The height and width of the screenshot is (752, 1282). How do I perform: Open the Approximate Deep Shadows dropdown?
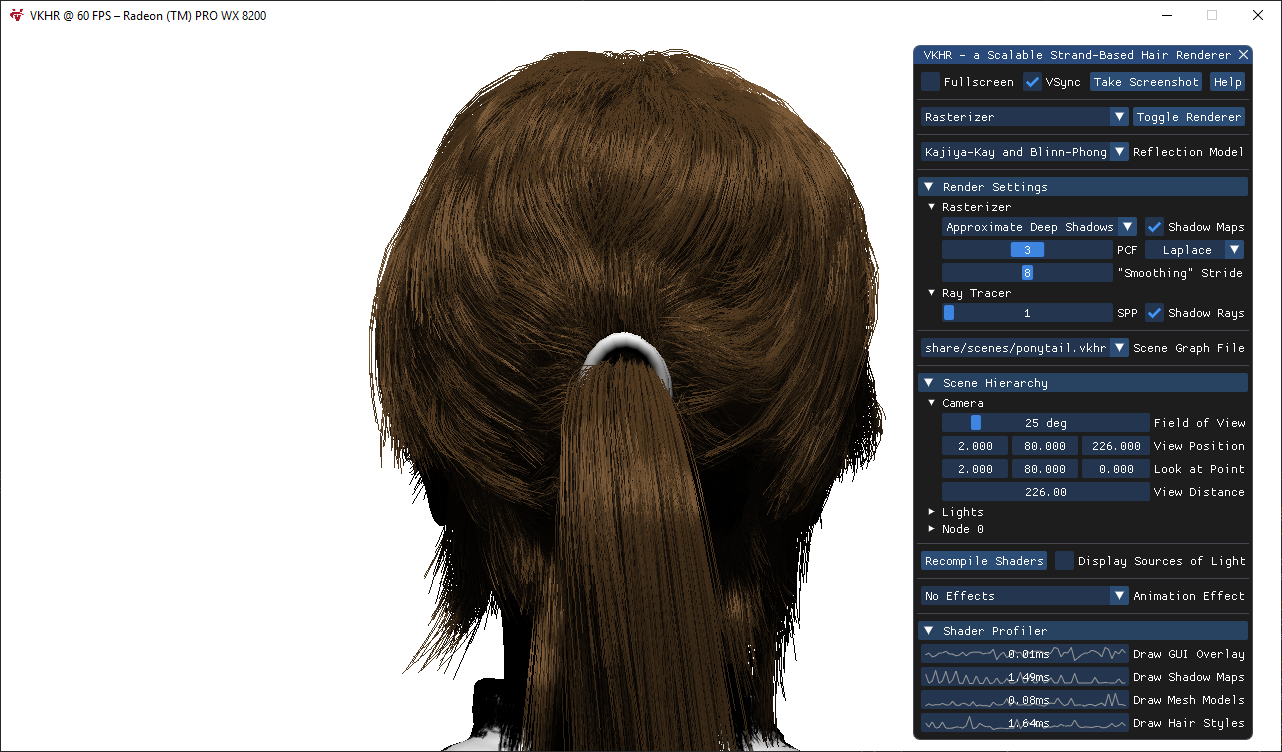1039,227
